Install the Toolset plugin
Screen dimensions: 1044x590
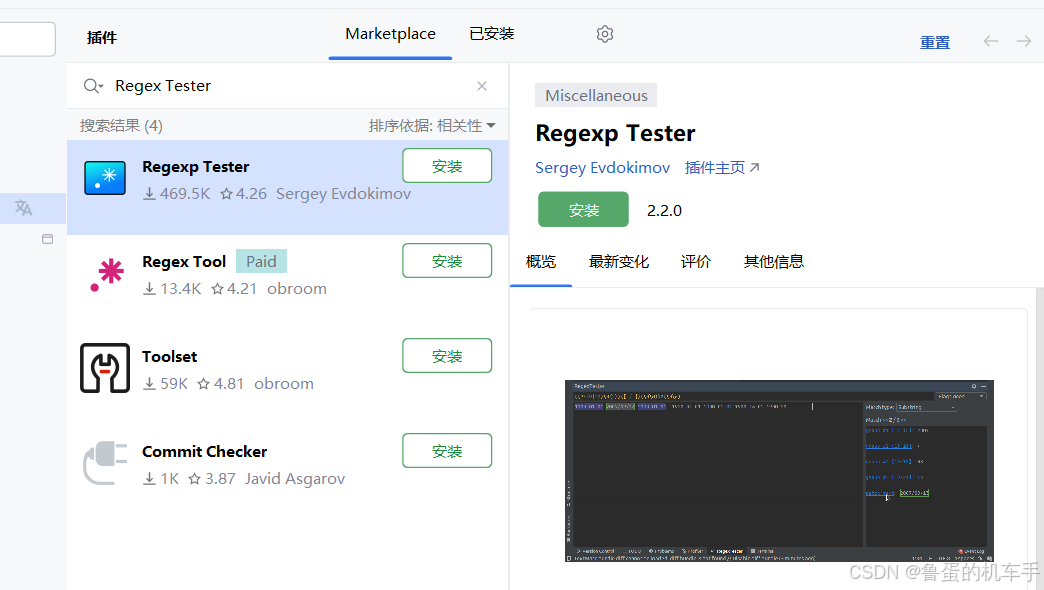(x=447, y=356)
